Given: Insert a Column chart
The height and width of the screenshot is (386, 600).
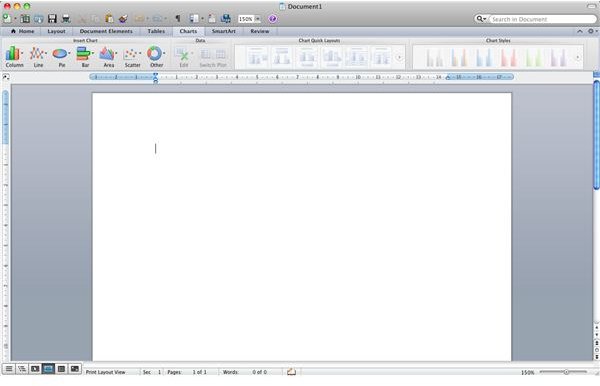Looking at the screenshot, I should (14, 57).
